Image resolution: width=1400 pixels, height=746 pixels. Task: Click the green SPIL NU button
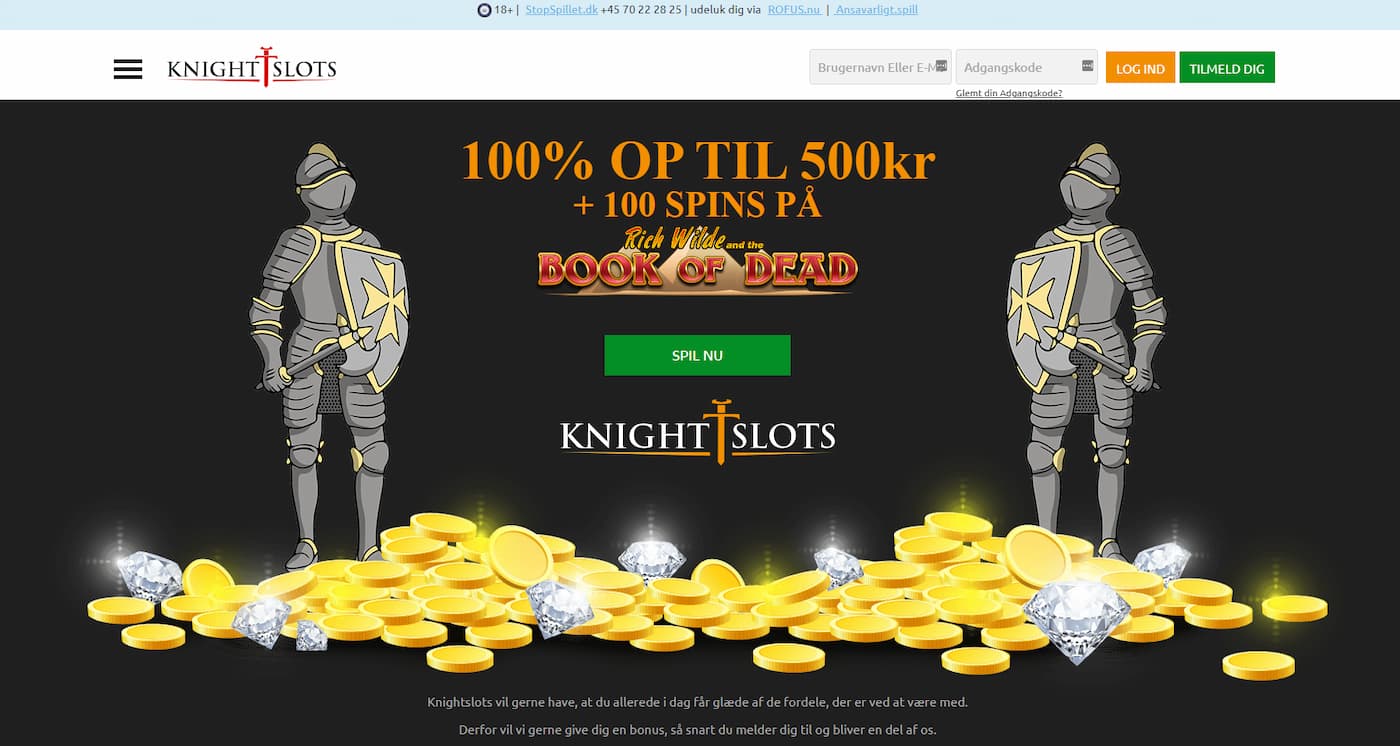point(697,355)
